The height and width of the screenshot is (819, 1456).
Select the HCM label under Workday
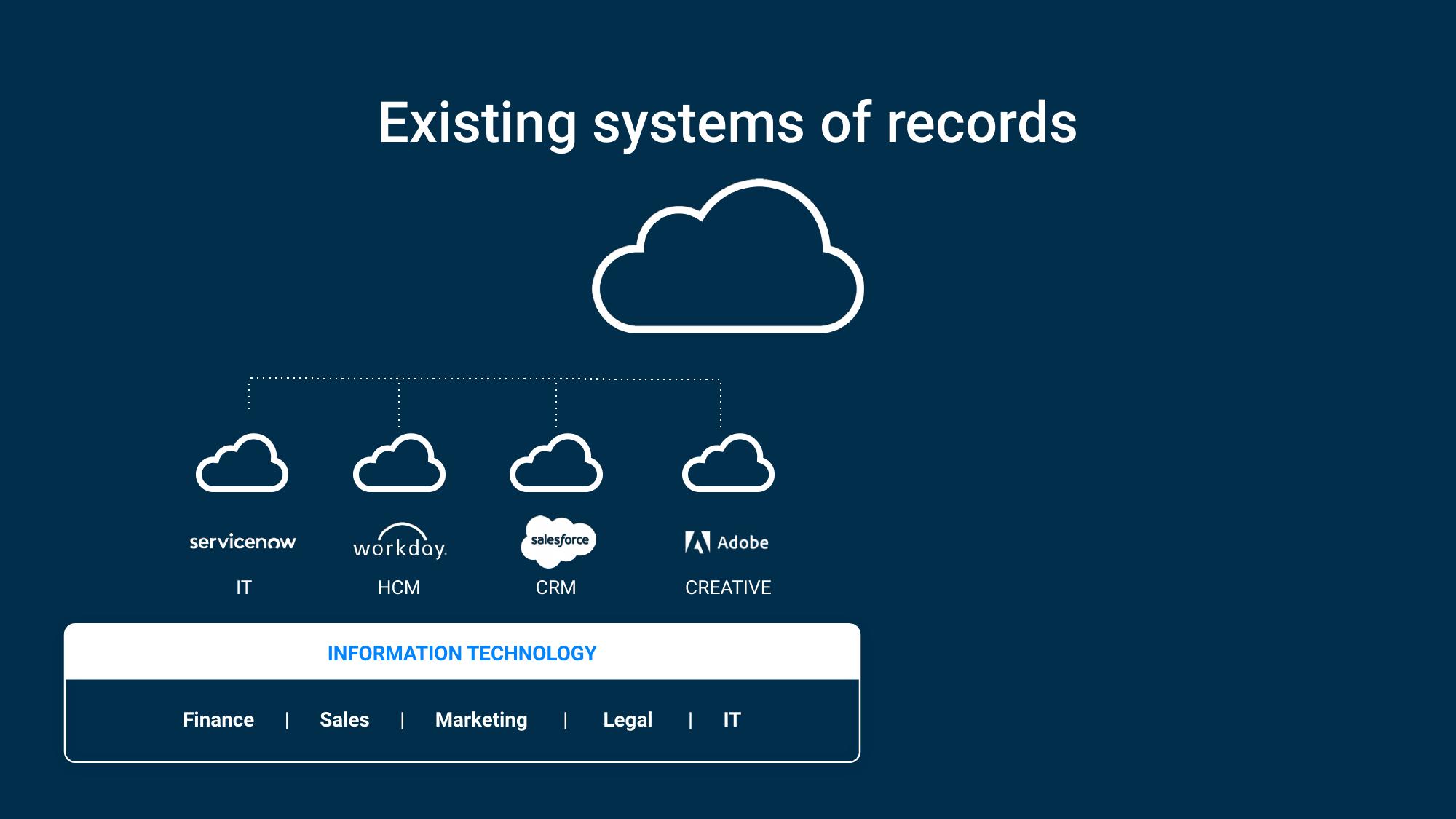[399, 587]
